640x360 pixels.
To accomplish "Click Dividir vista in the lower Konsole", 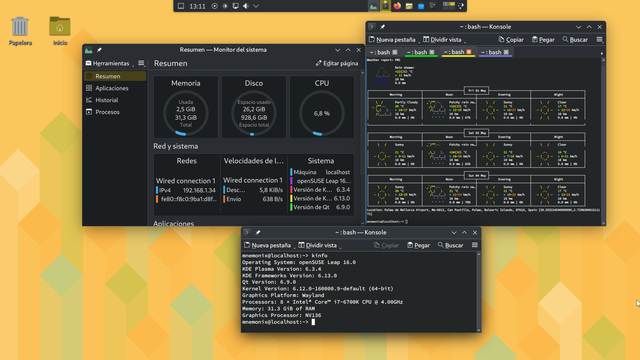I will click(318, 245).
